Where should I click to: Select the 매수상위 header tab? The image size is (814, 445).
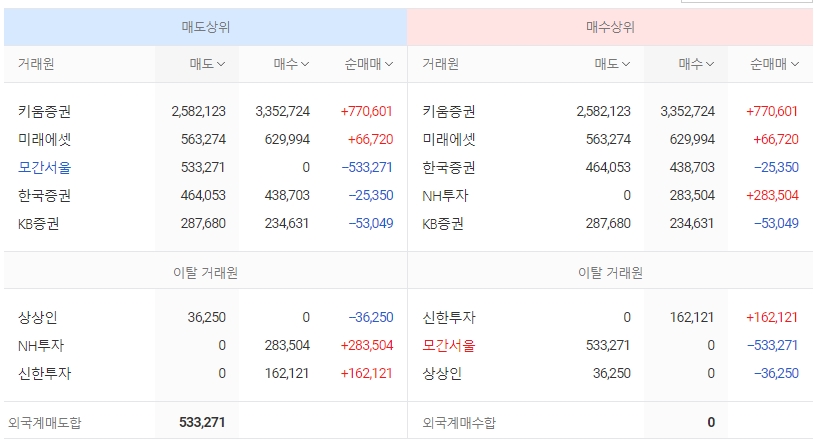[610, 27]
